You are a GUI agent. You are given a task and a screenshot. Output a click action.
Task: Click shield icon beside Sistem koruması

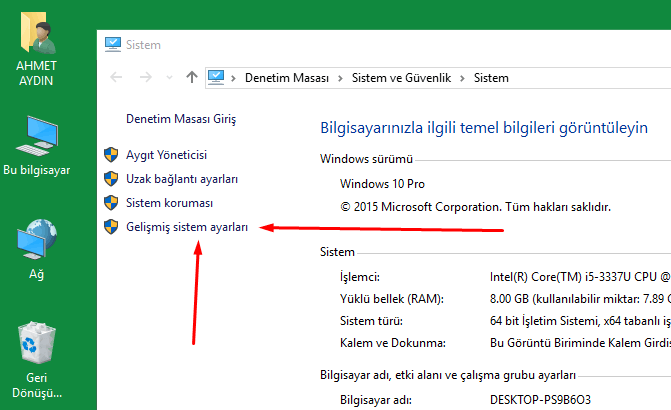[111, 203]
